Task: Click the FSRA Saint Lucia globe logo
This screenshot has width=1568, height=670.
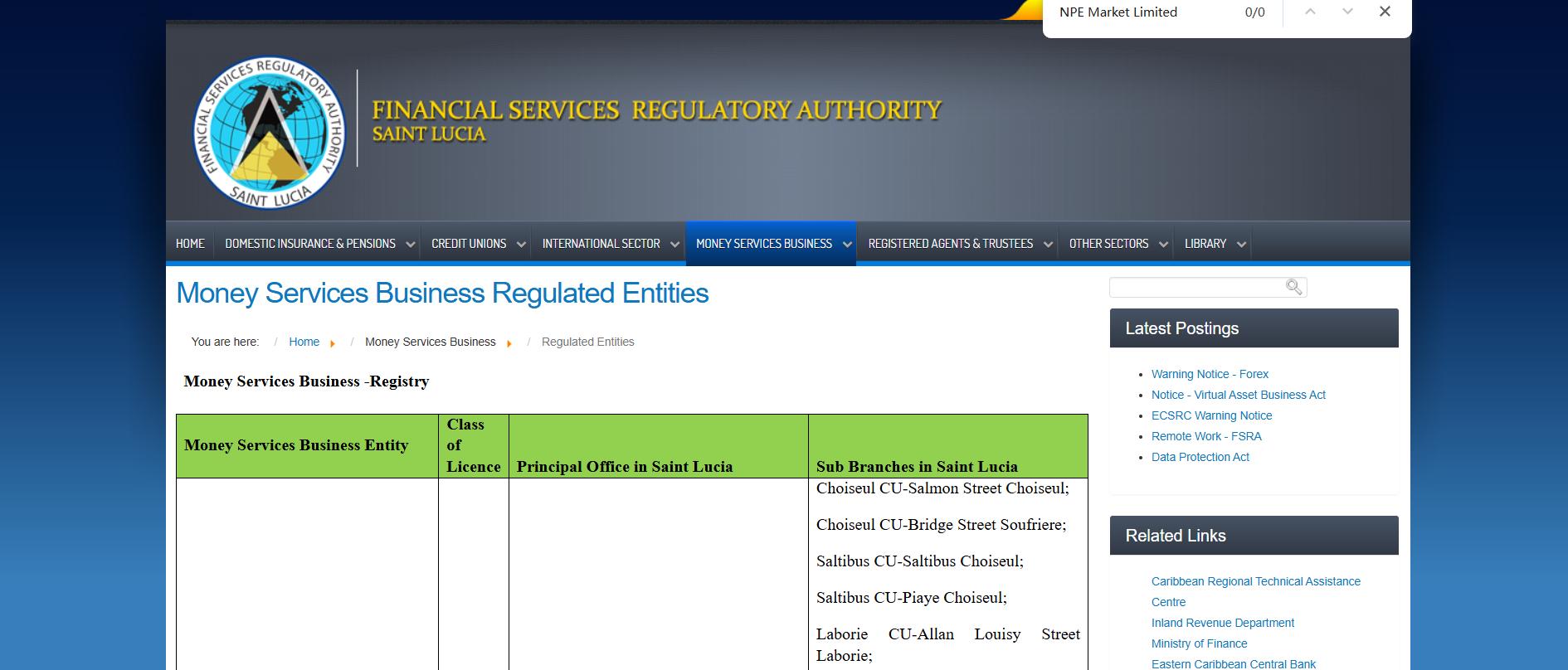Action: [270, 134]
